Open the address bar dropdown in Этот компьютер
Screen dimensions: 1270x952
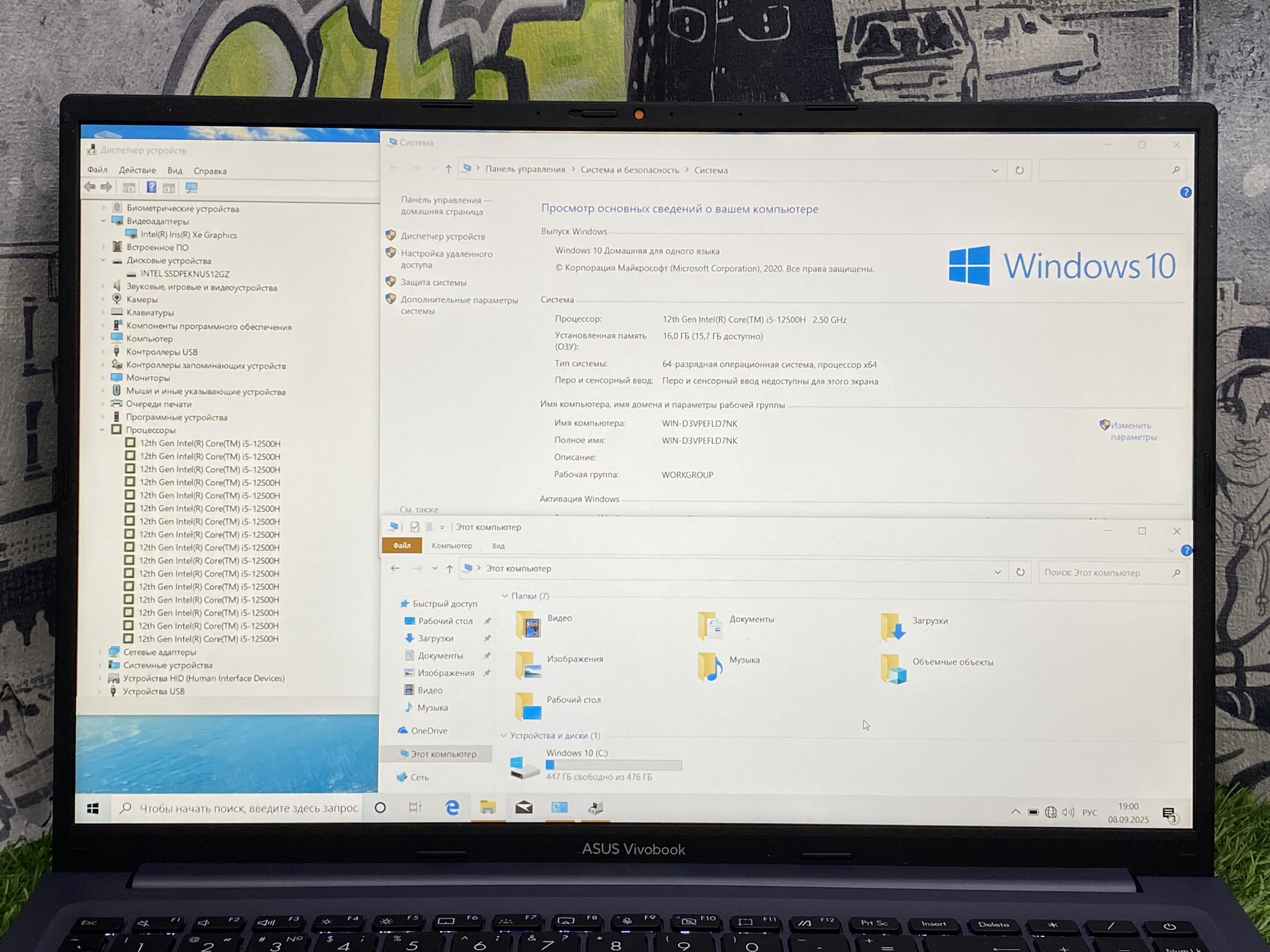(997, 572)
